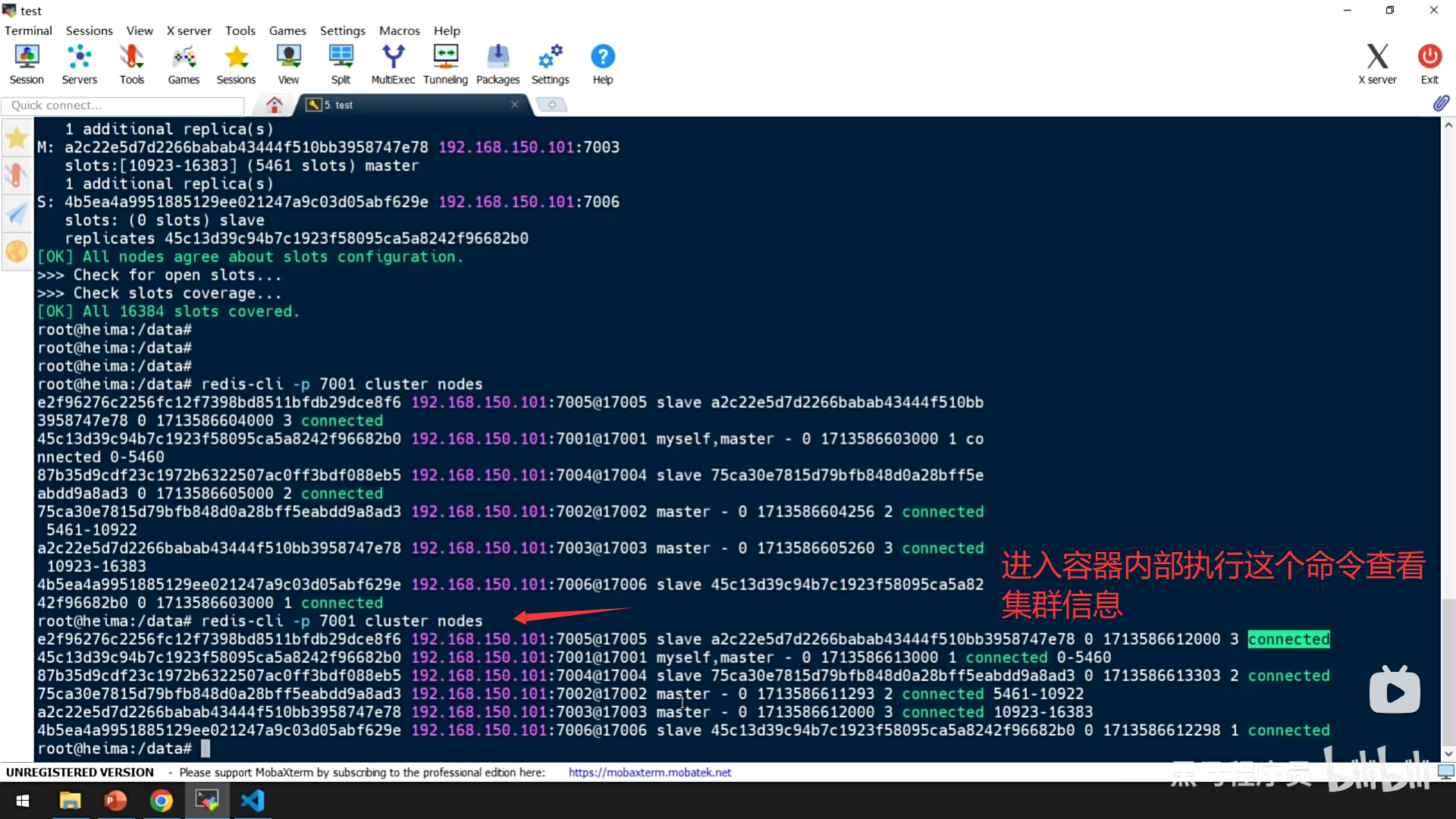Screen dimensions: 1456x819
Task: Close the '5. test' tab
Action: click(515, 105)
